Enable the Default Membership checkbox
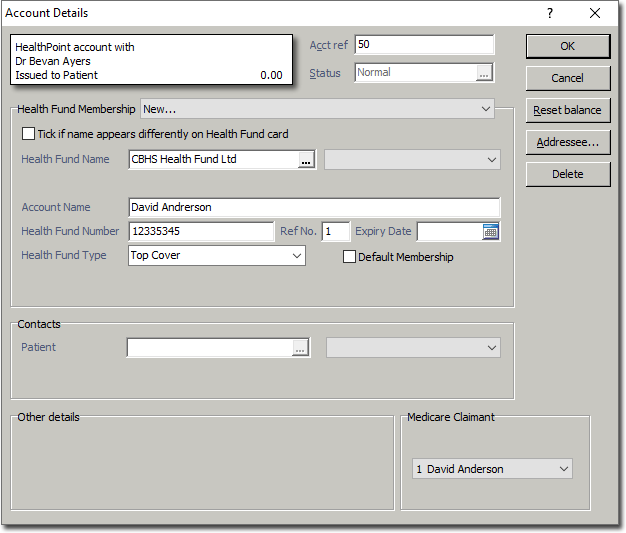 pyautogui.click(x=349, y=257)
